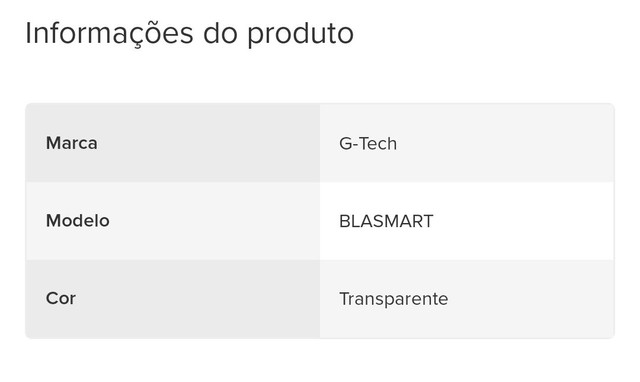
Task: Click the letter M of Modelo
Action: tap(53, 221)
